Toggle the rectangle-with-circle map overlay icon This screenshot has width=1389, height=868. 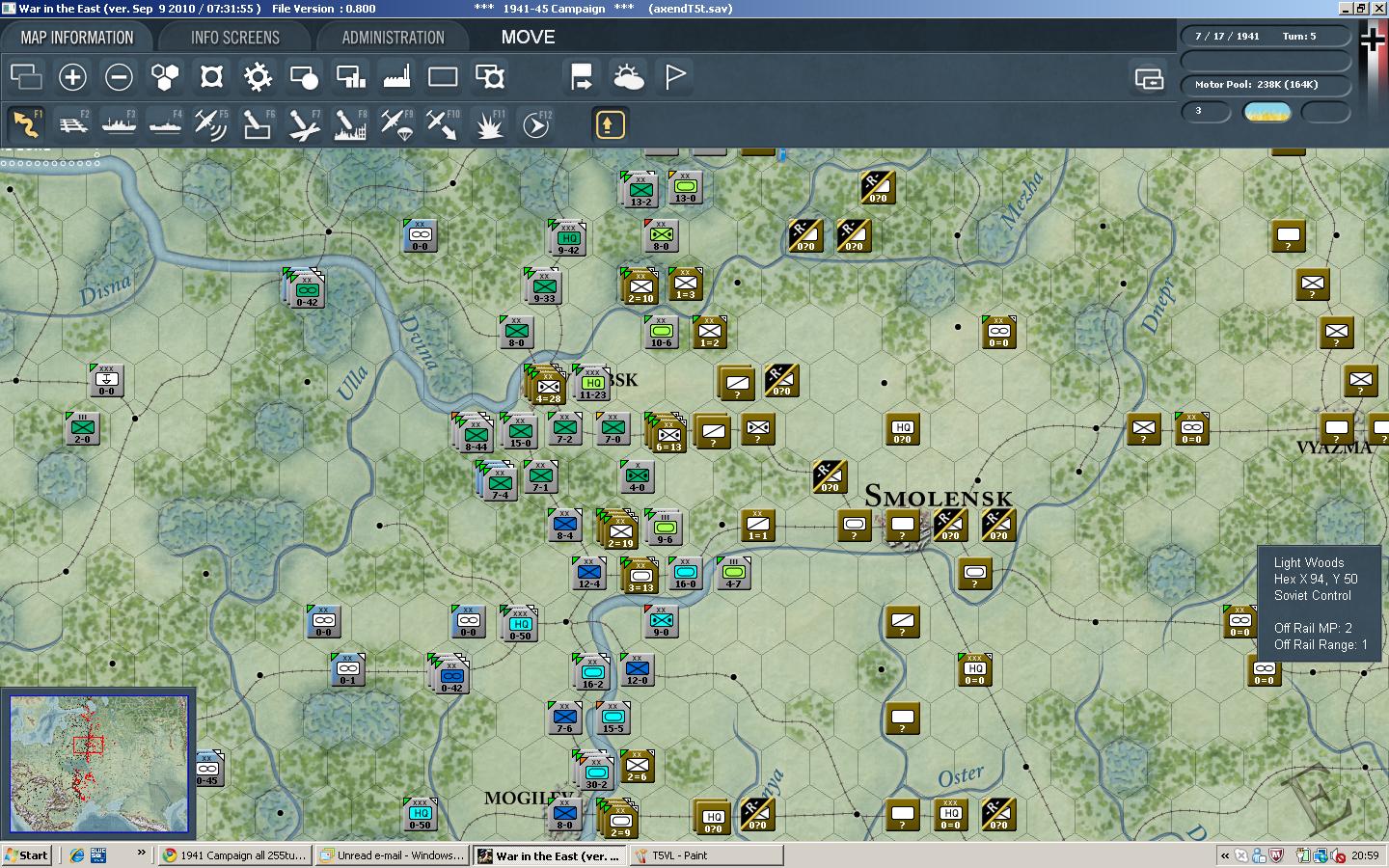coord(304,76)
